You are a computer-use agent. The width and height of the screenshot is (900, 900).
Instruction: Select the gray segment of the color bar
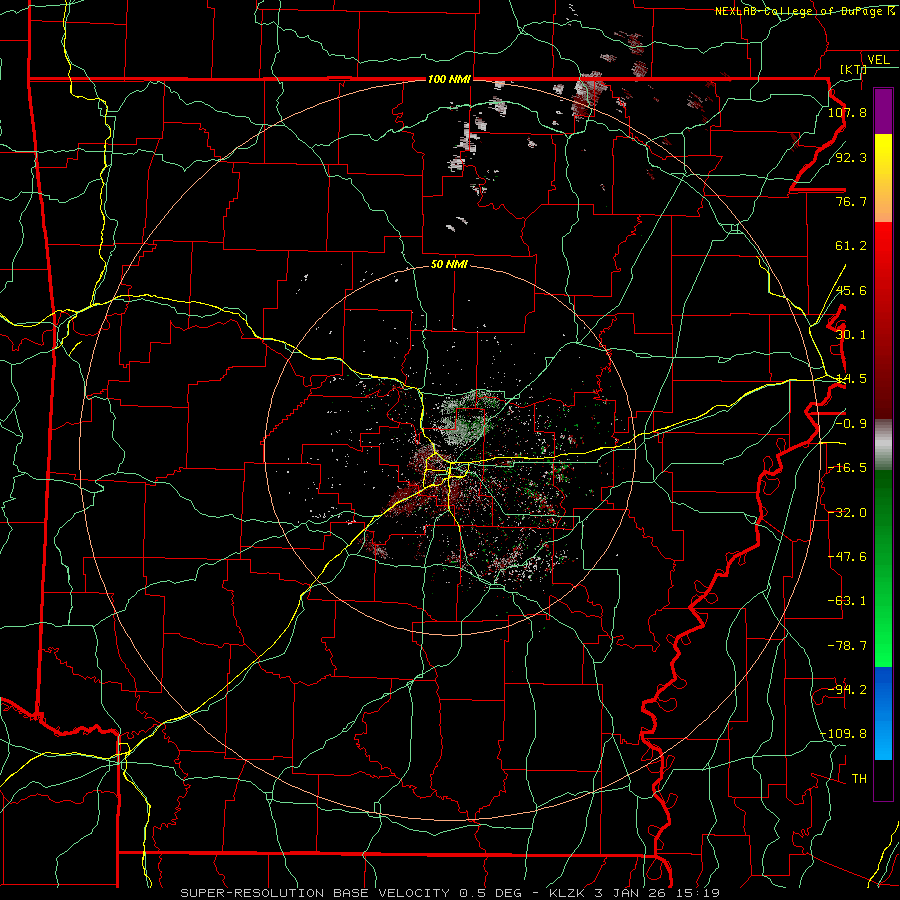tap(883, 445)
